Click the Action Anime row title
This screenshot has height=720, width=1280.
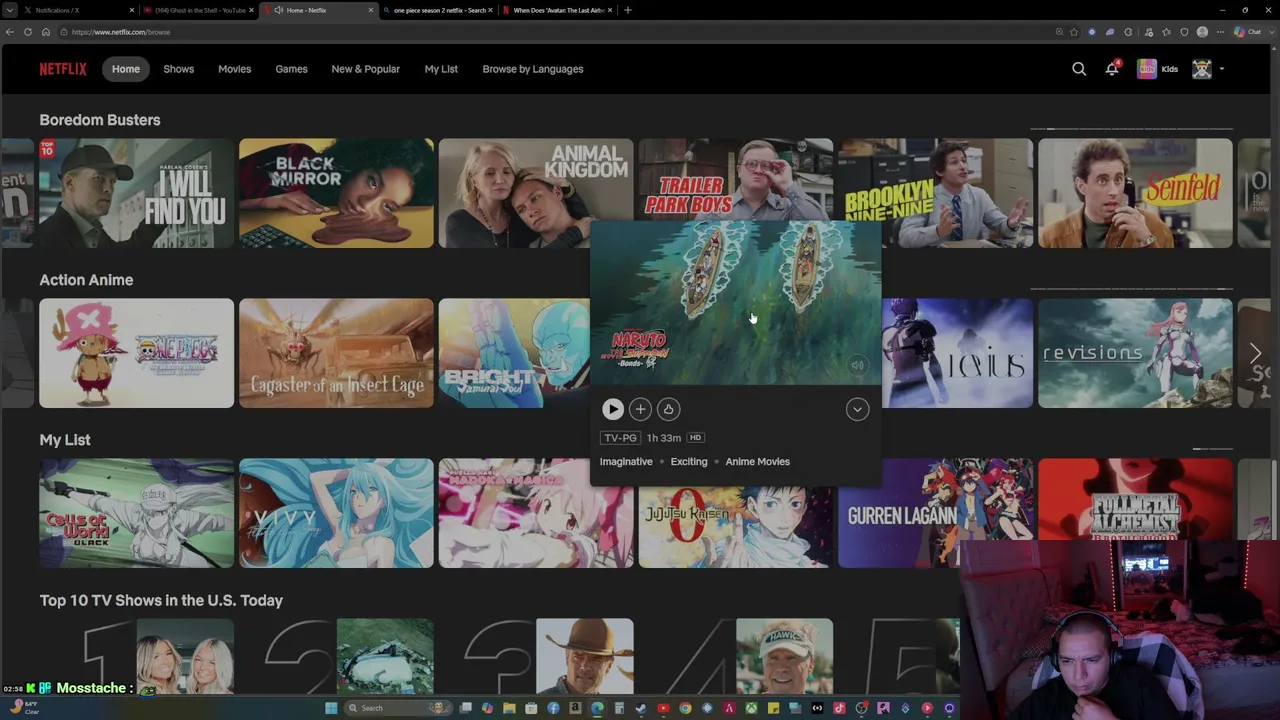click(86, 280)
